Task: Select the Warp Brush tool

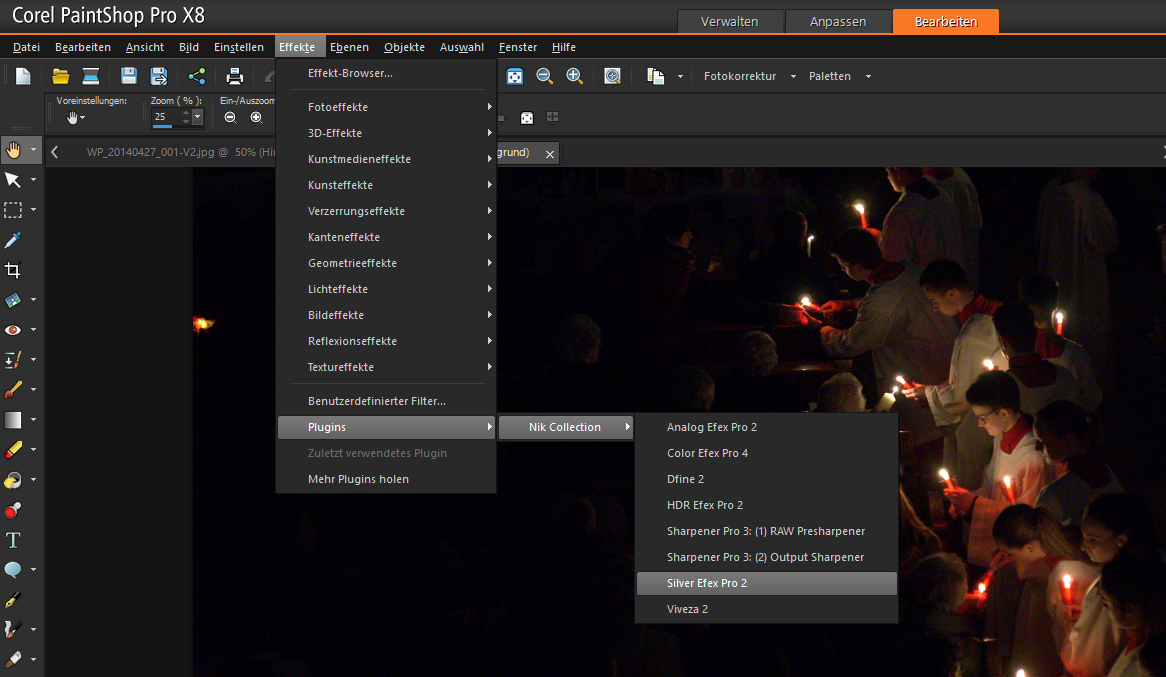Action: (13, 629)
